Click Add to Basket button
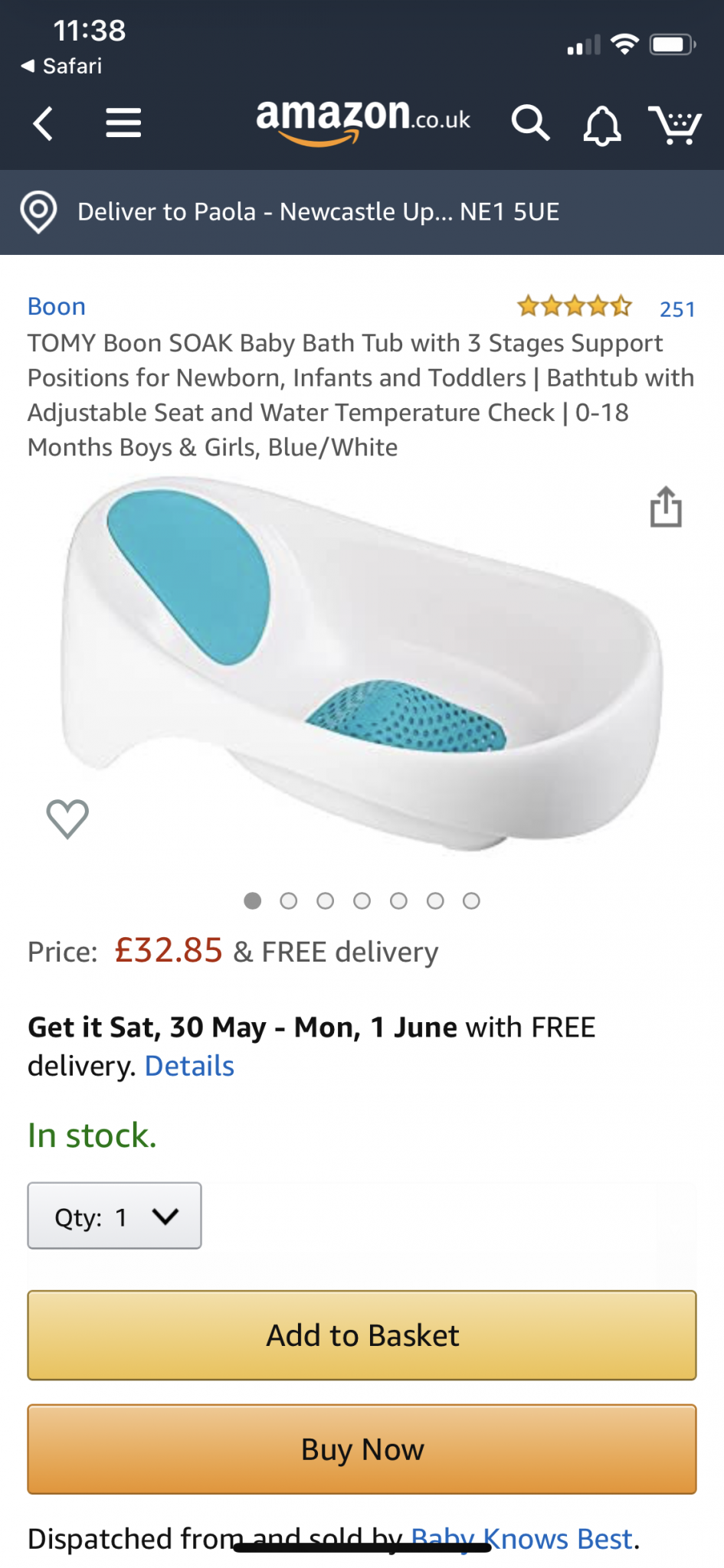 362,1335
